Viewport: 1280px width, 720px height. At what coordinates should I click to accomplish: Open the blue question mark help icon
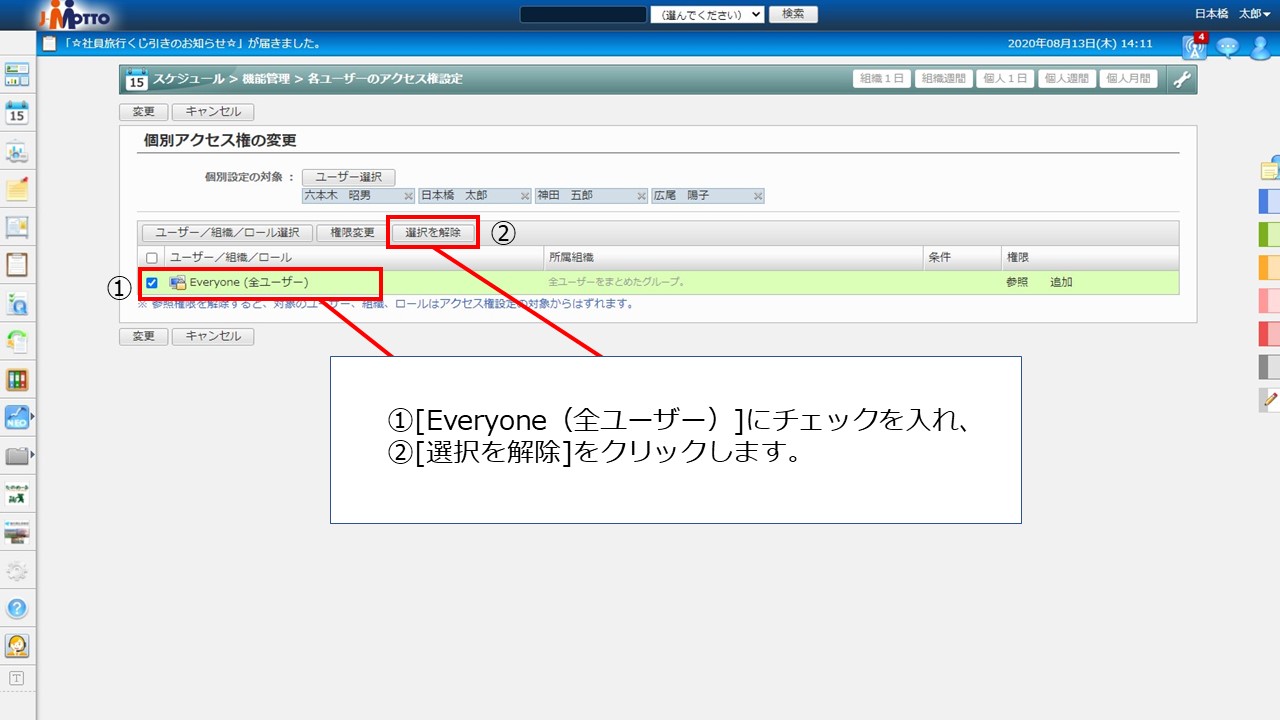pyautogui.click(x=17, y=608)
